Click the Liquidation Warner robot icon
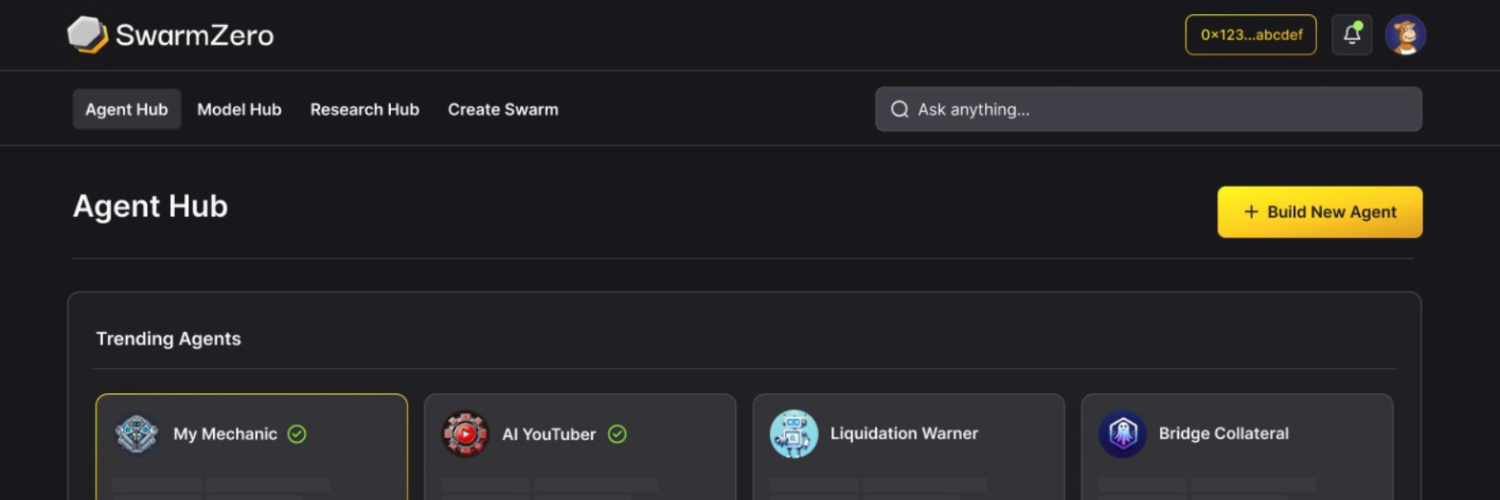This screenshot has width=1500, height=500. point(794,434)
